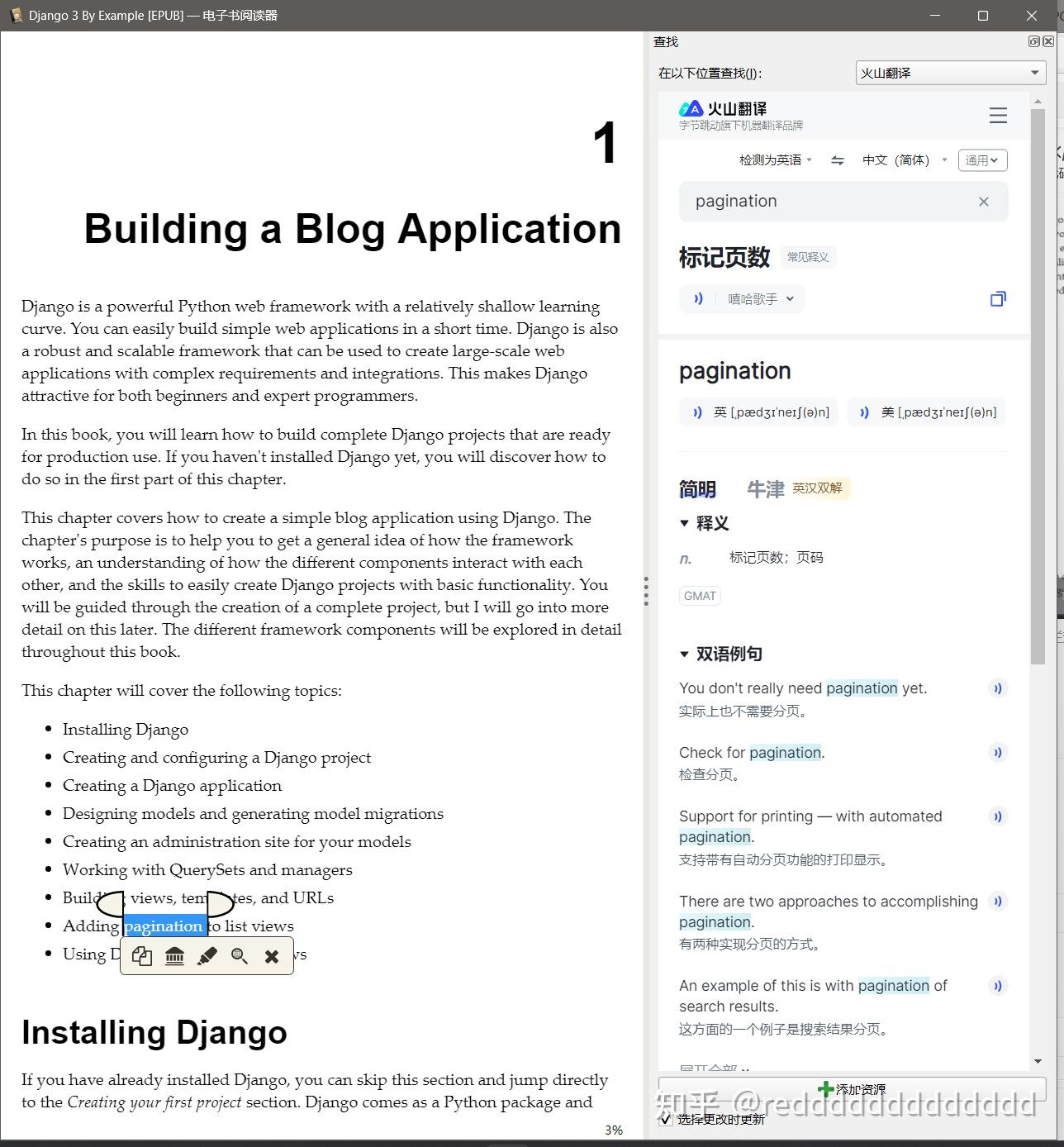Minimize the e-book viewer window

935,16
